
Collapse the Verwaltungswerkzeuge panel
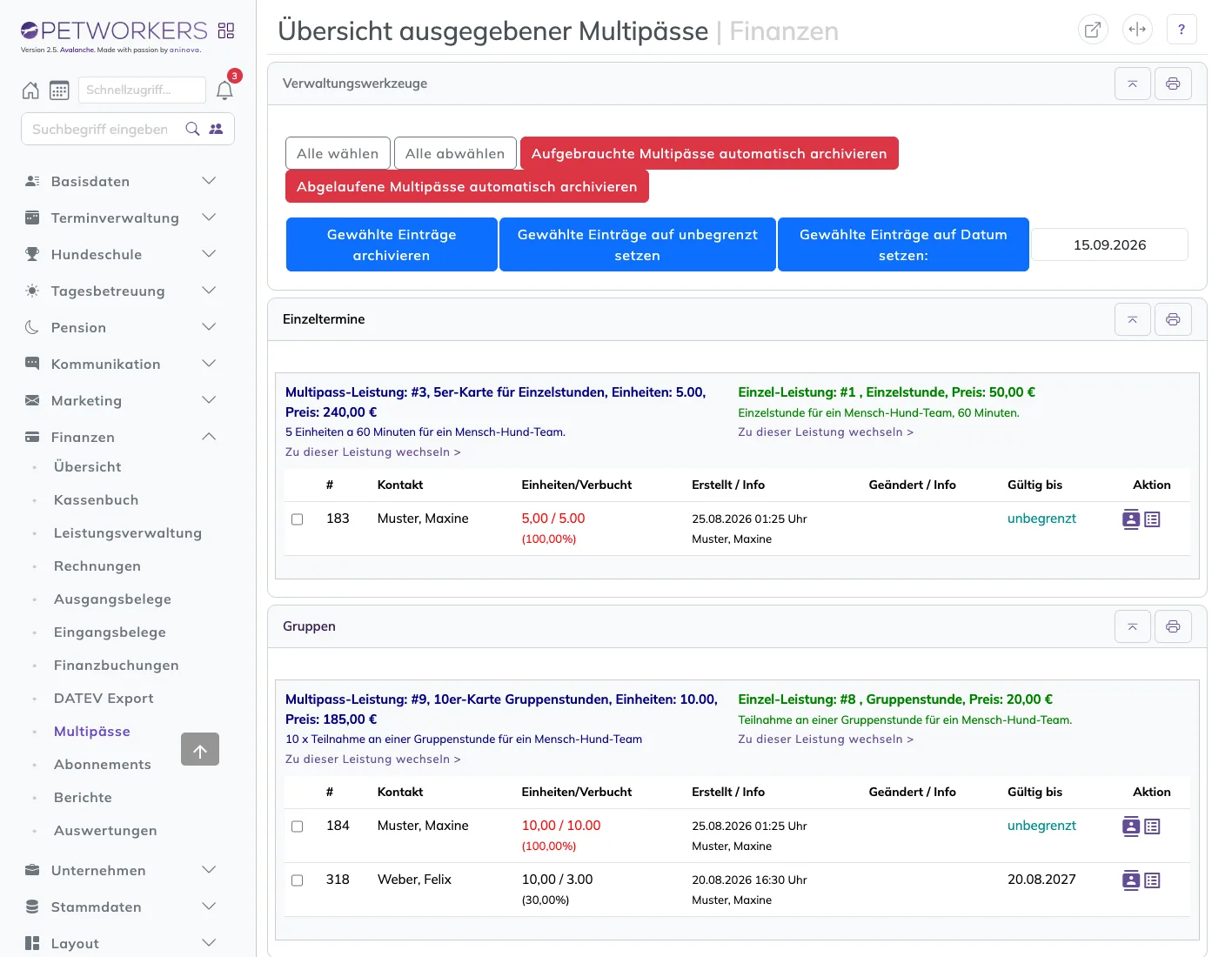[x=1133, y=84]
